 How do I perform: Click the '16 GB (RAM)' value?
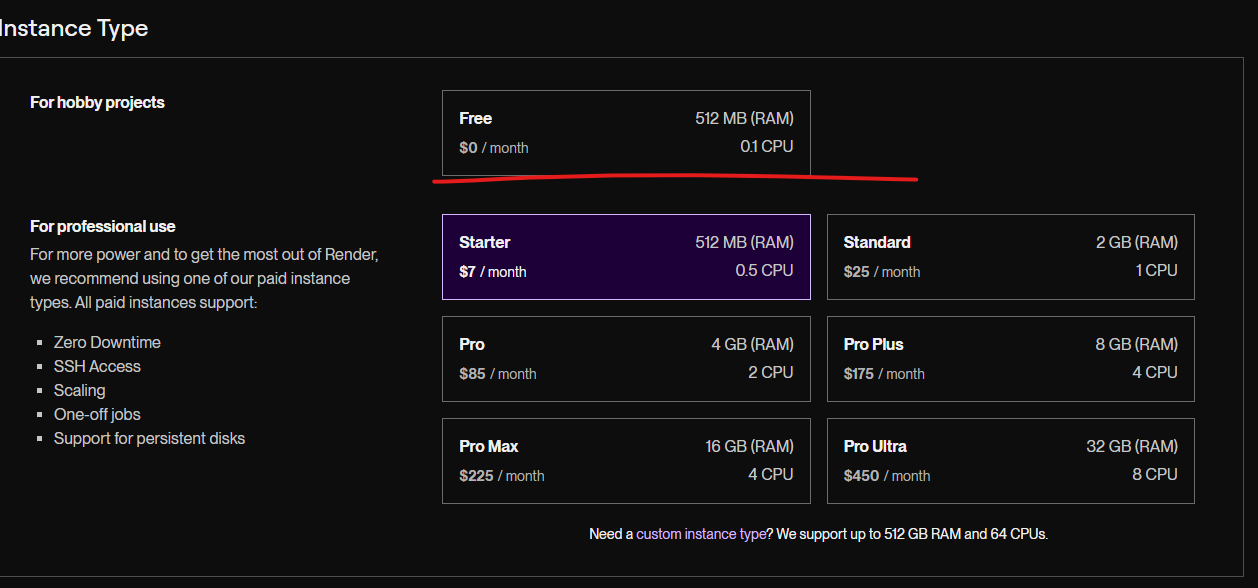coord(749,446)
